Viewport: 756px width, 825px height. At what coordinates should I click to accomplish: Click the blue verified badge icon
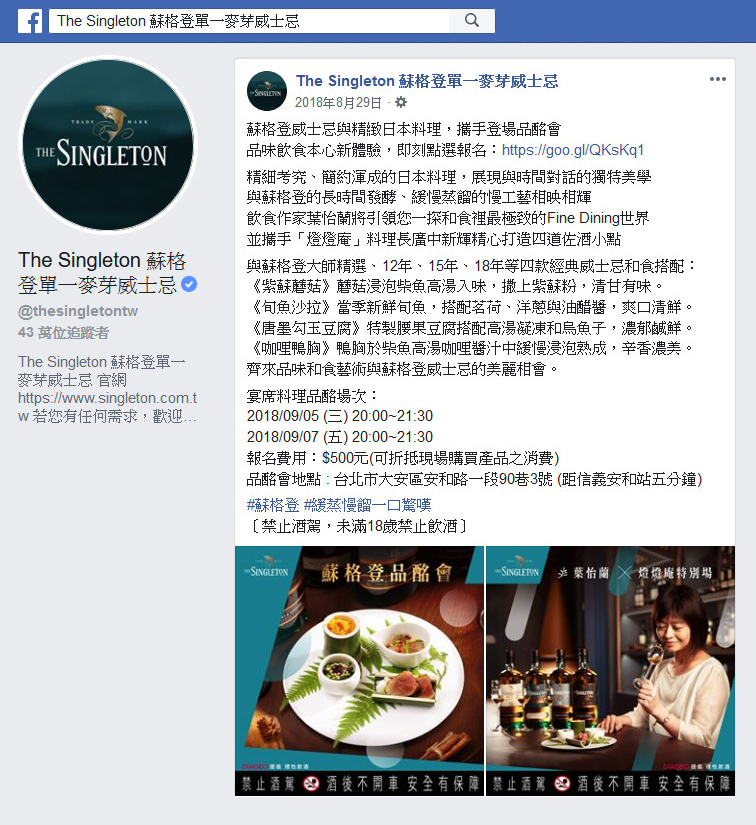coord(189,284)
